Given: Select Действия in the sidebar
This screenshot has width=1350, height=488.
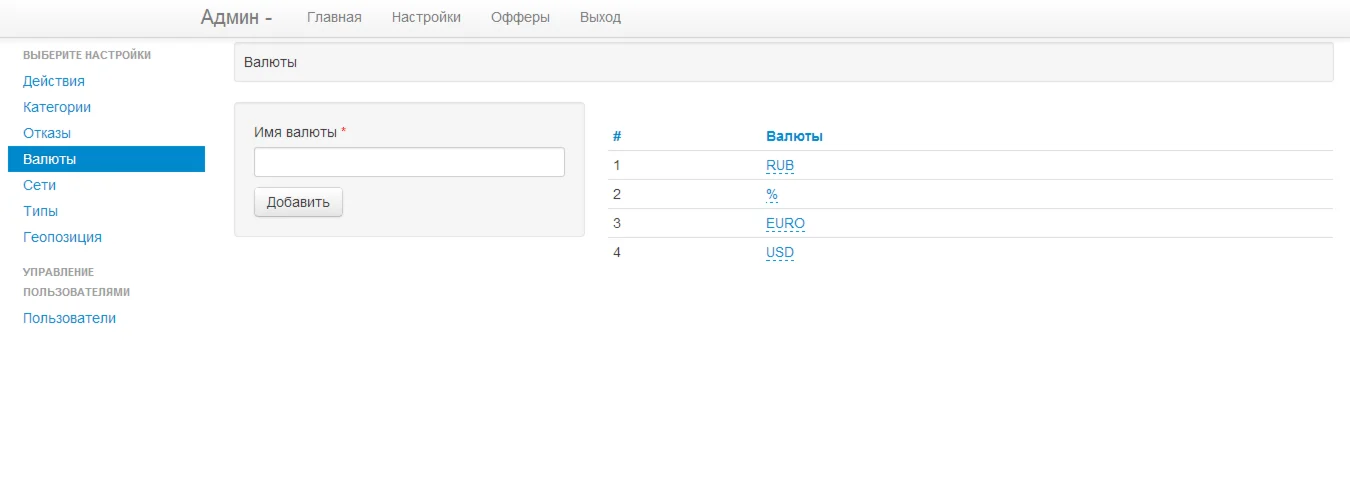Looking at the screenshot, I should coord(54,81).
